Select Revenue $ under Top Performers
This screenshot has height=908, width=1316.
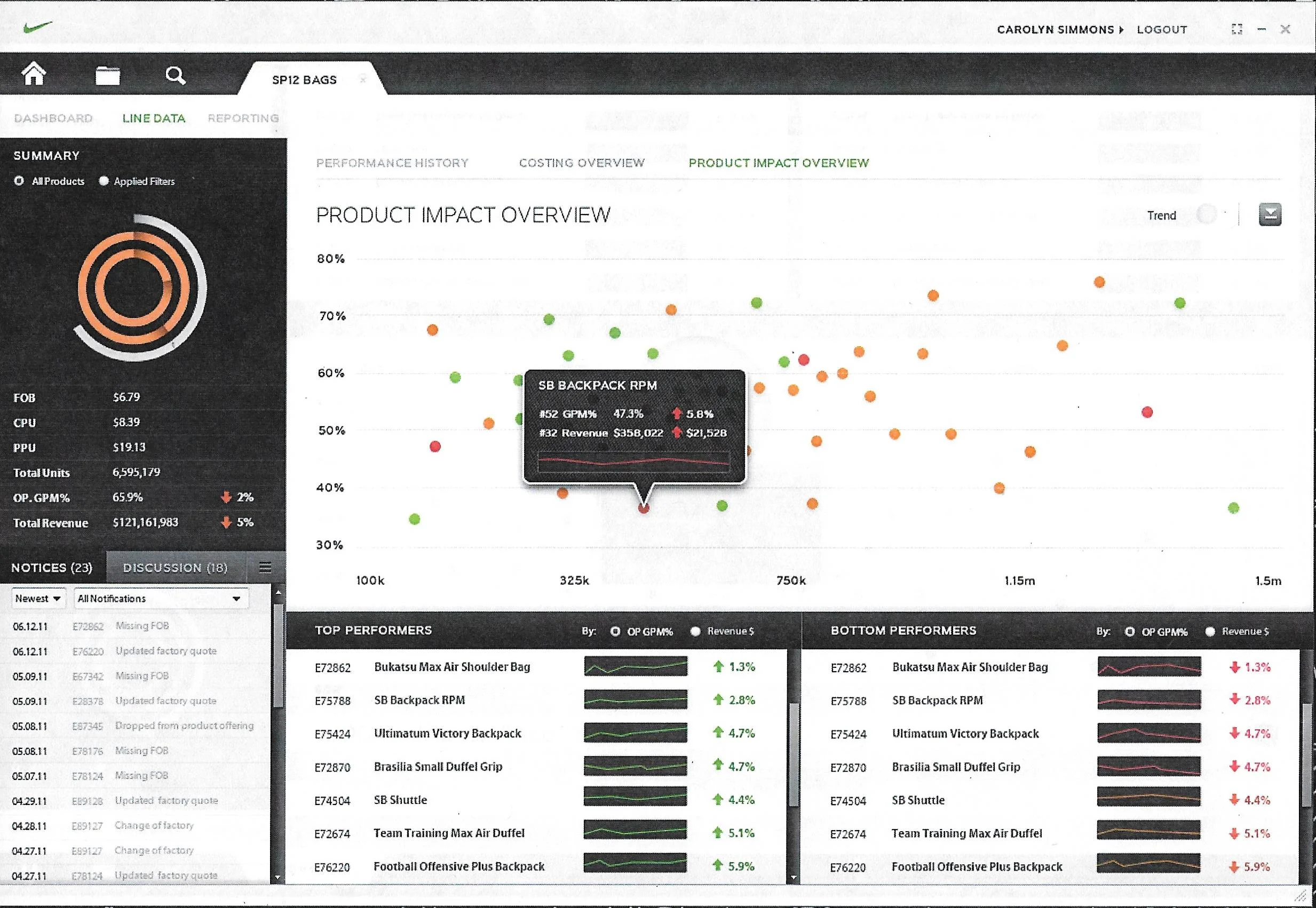pos(695,631)
